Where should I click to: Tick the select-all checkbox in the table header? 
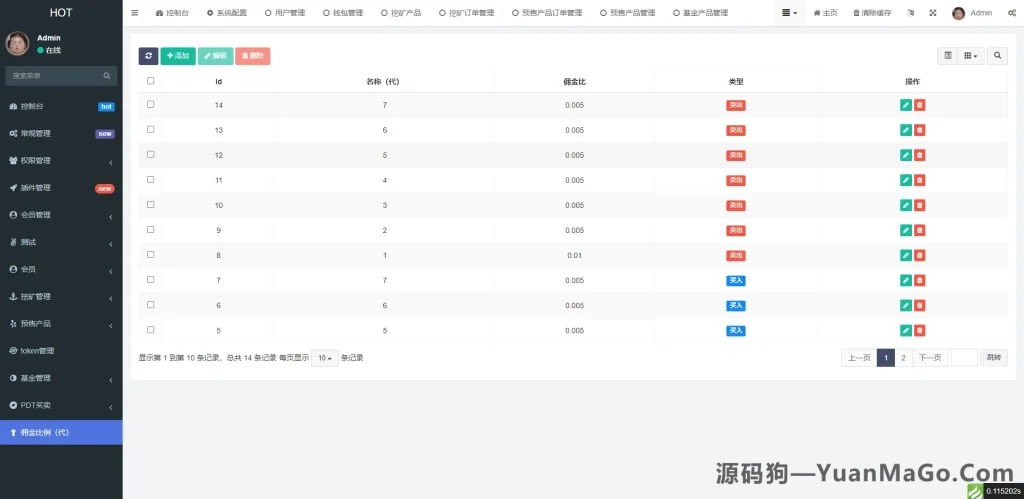[x=151, y=81]
